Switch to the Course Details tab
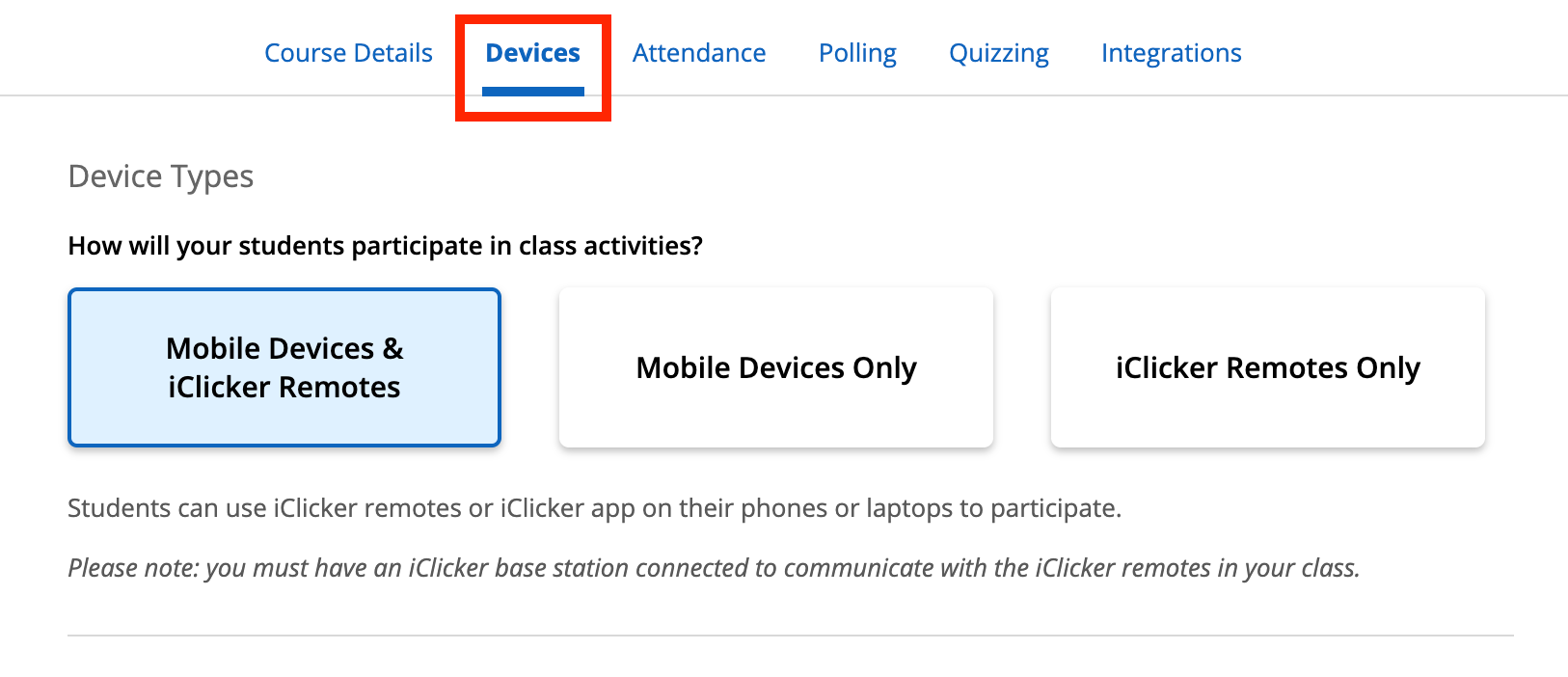The height and width of the screenshot is (677, 1568). [348, 53]
